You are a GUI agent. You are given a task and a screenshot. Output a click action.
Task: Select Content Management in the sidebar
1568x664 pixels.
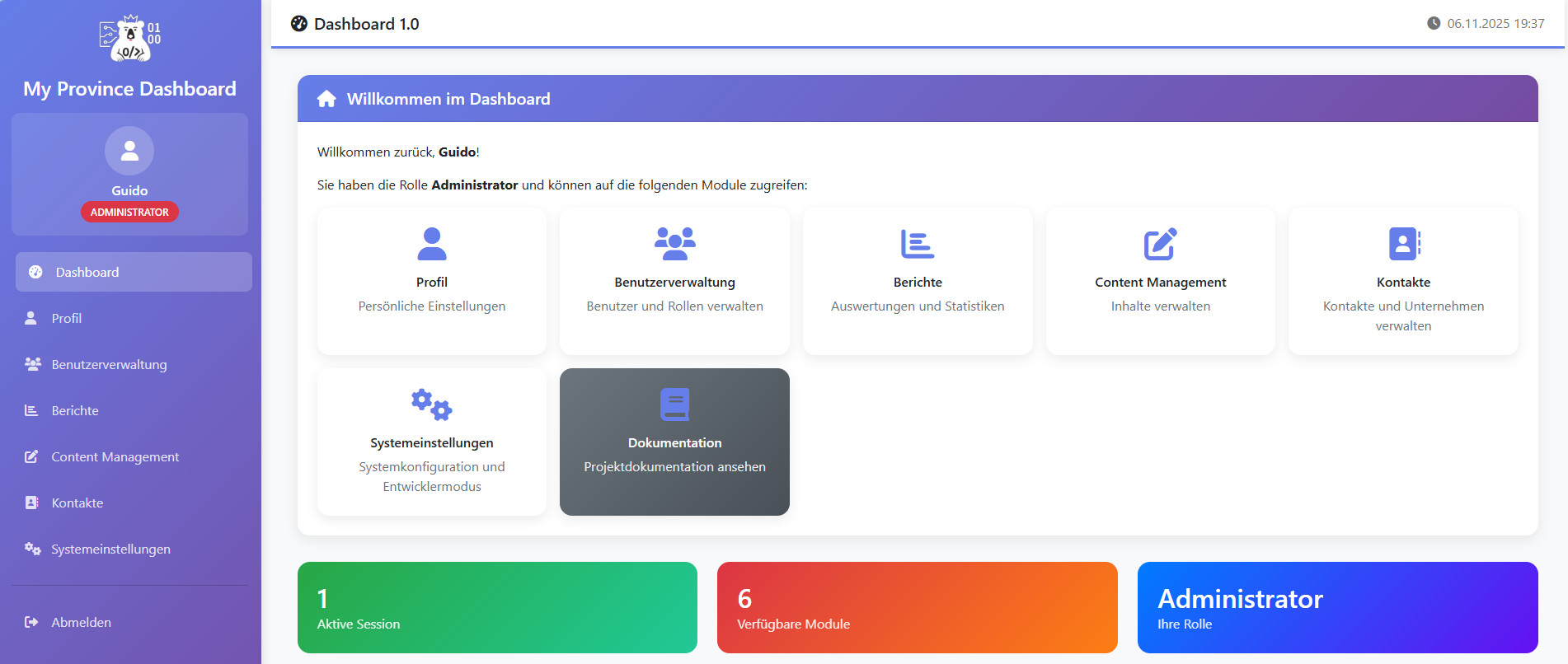115,456
